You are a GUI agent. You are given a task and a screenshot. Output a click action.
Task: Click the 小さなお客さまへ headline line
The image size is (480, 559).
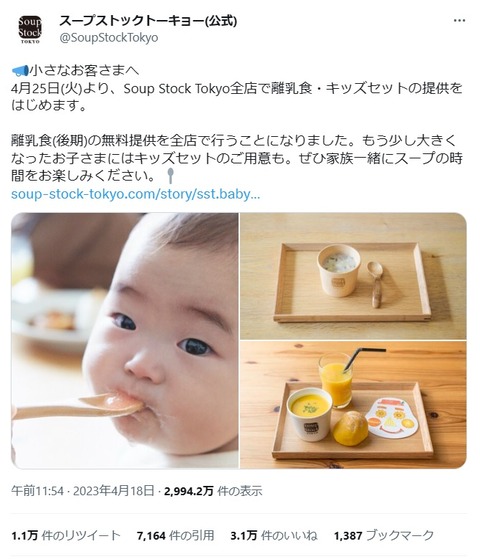(x=84, y=71)
